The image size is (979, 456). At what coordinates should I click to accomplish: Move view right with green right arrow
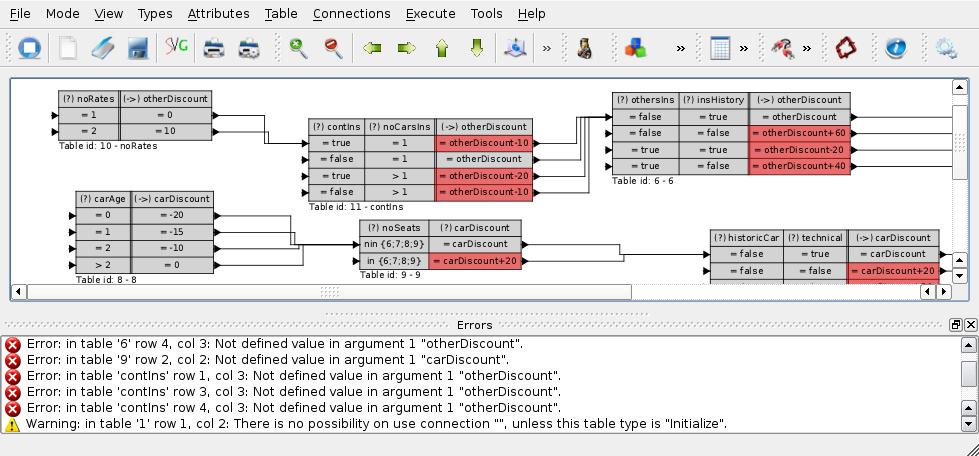point(406,48)
